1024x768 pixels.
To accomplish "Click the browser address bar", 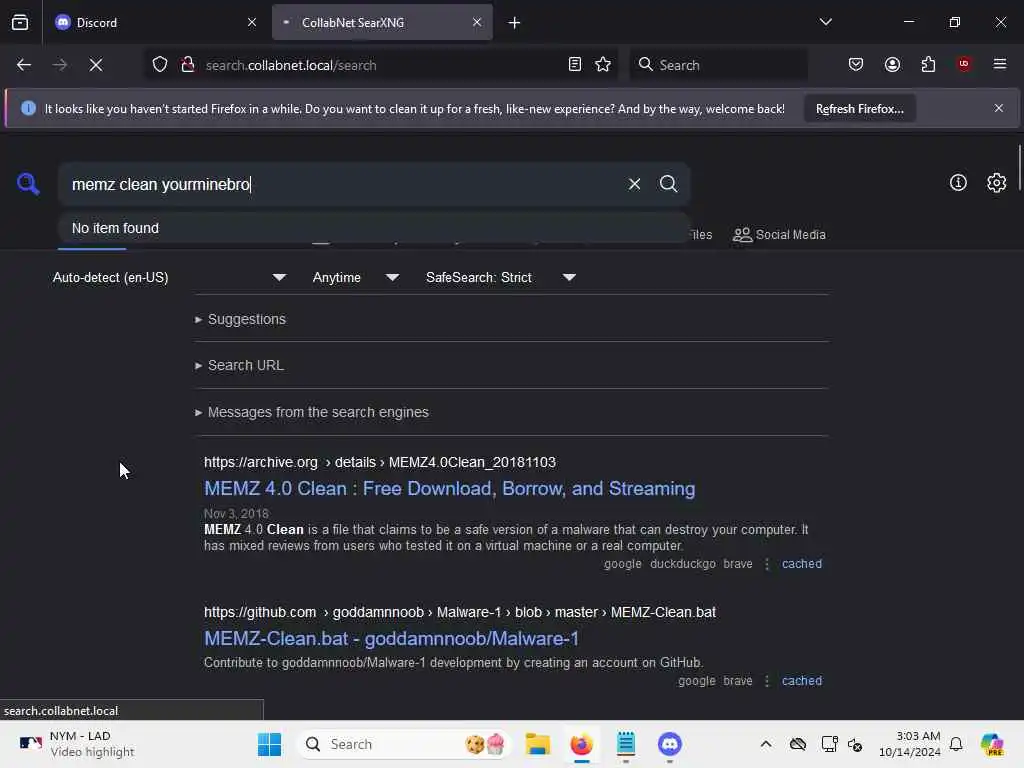I will tap(382, 65).
